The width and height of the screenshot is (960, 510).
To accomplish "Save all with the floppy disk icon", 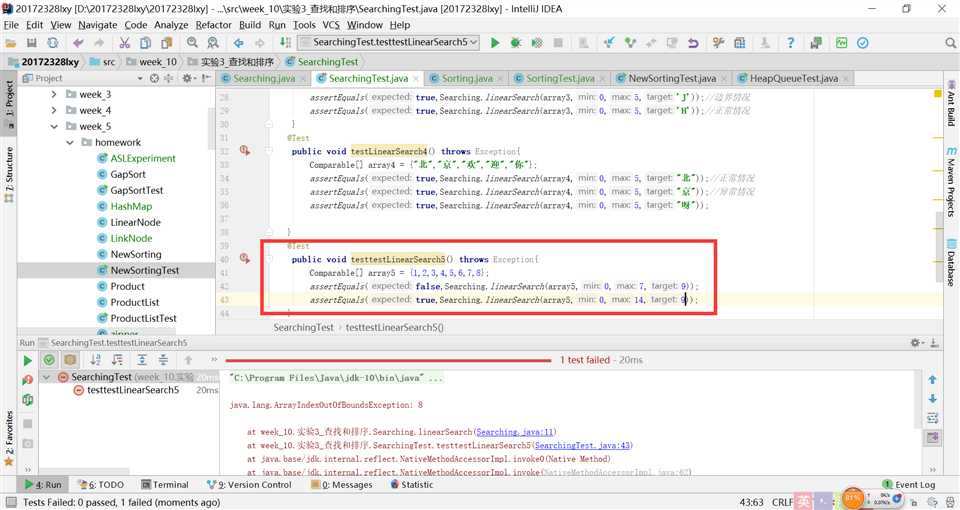I will (x=32, y=43).
